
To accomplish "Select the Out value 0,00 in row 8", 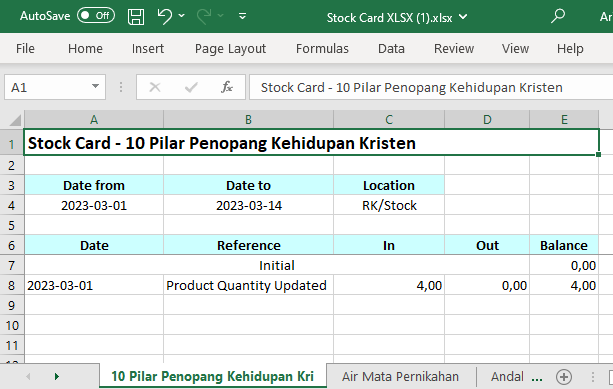I will point(487,285).
